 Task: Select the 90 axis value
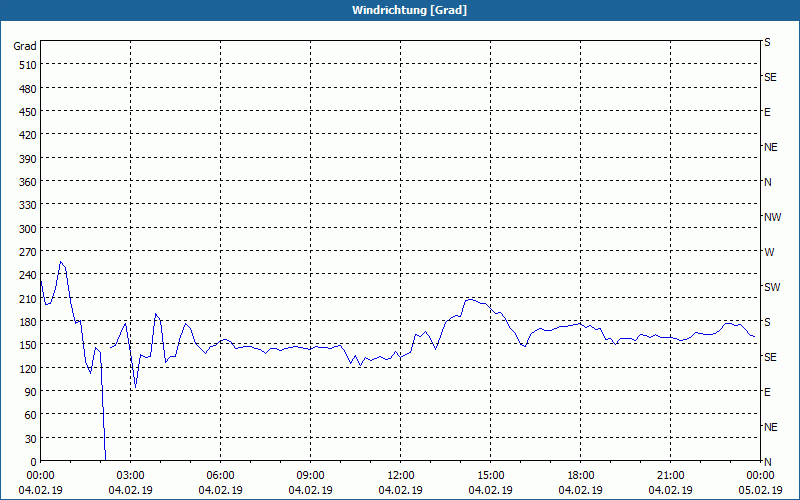(x=31, y=392)
